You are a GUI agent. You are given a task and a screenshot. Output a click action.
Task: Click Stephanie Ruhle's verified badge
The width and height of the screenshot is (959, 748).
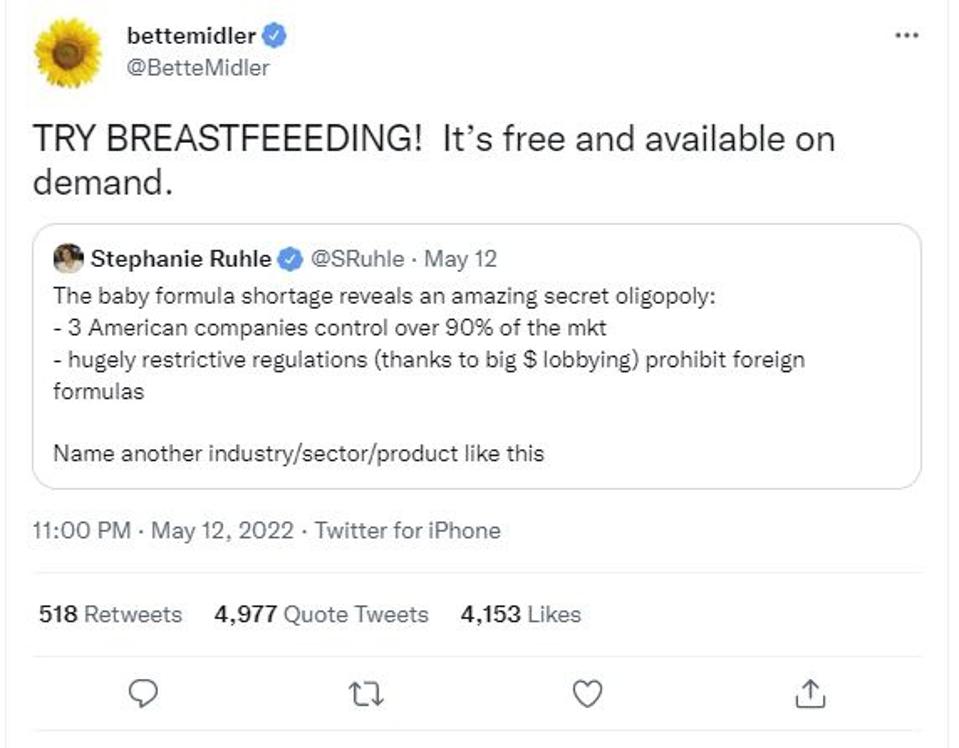(x=290, y=260)
